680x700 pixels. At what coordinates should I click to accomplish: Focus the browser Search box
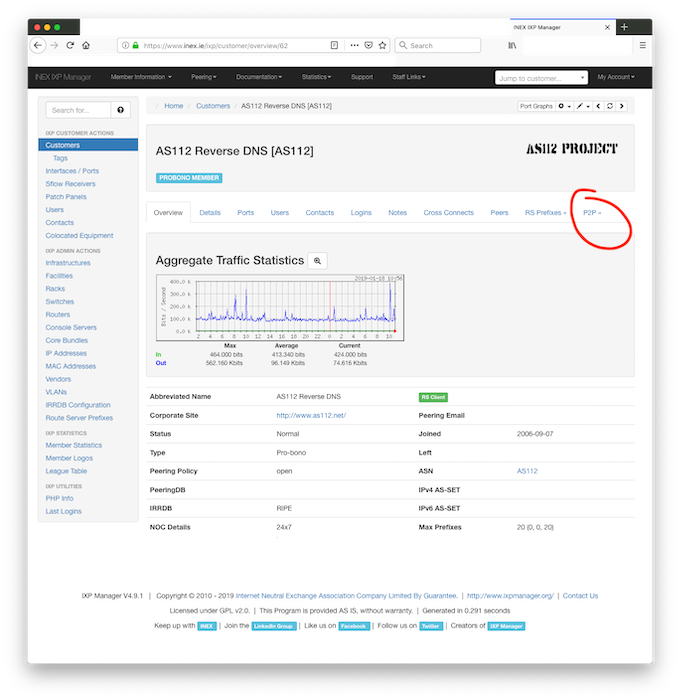[x=438, y=45]
